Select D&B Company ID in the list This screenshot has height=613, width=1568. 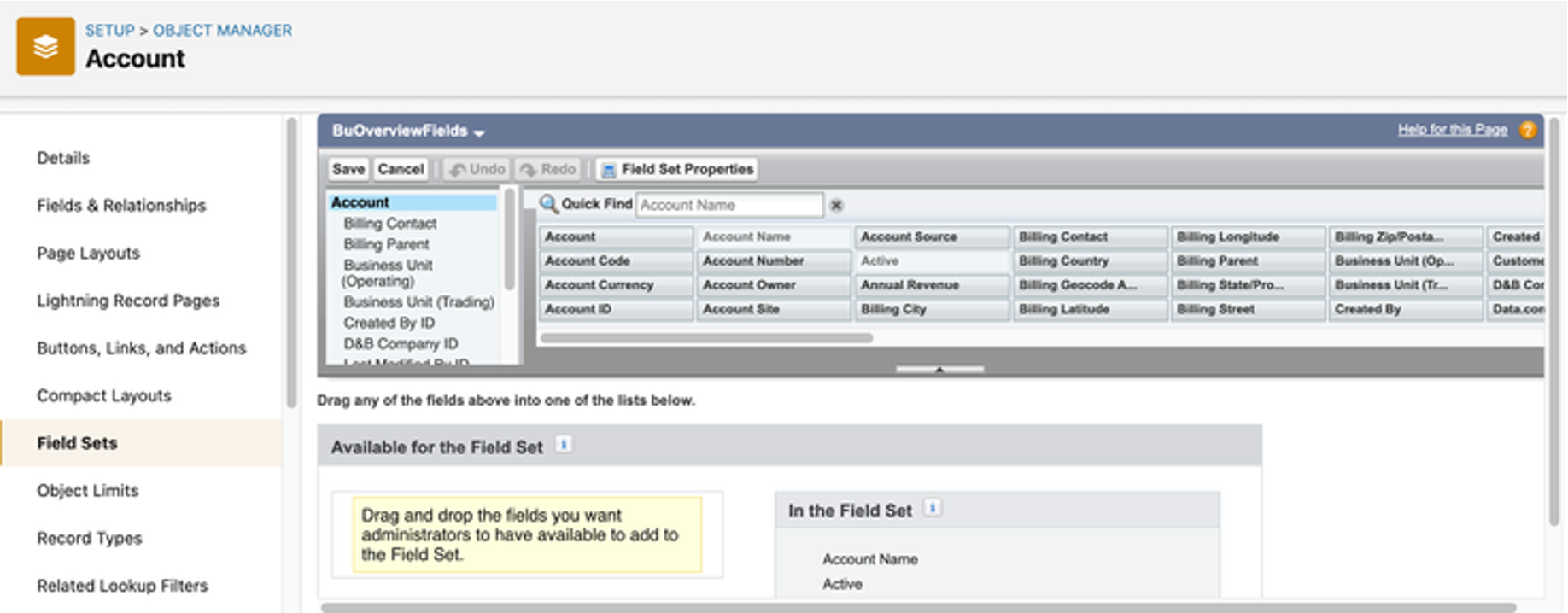click(401, 344)
